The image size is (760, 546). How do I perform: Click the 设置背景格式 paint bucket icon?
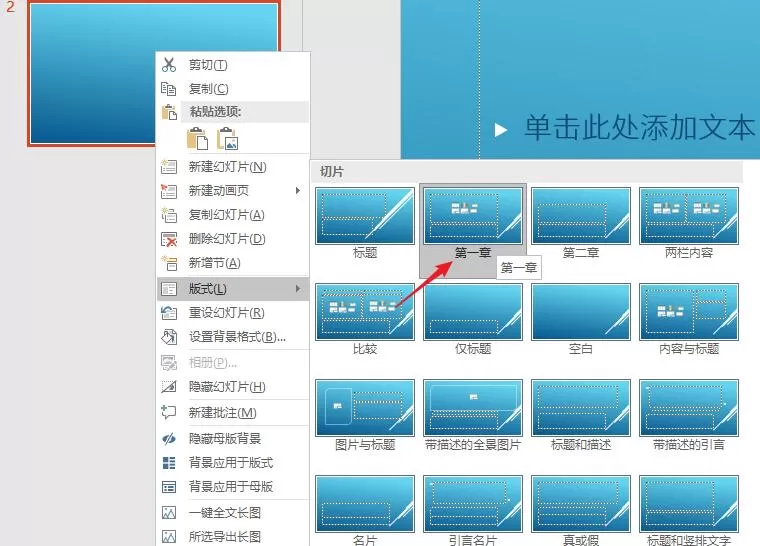pos(169,337)
